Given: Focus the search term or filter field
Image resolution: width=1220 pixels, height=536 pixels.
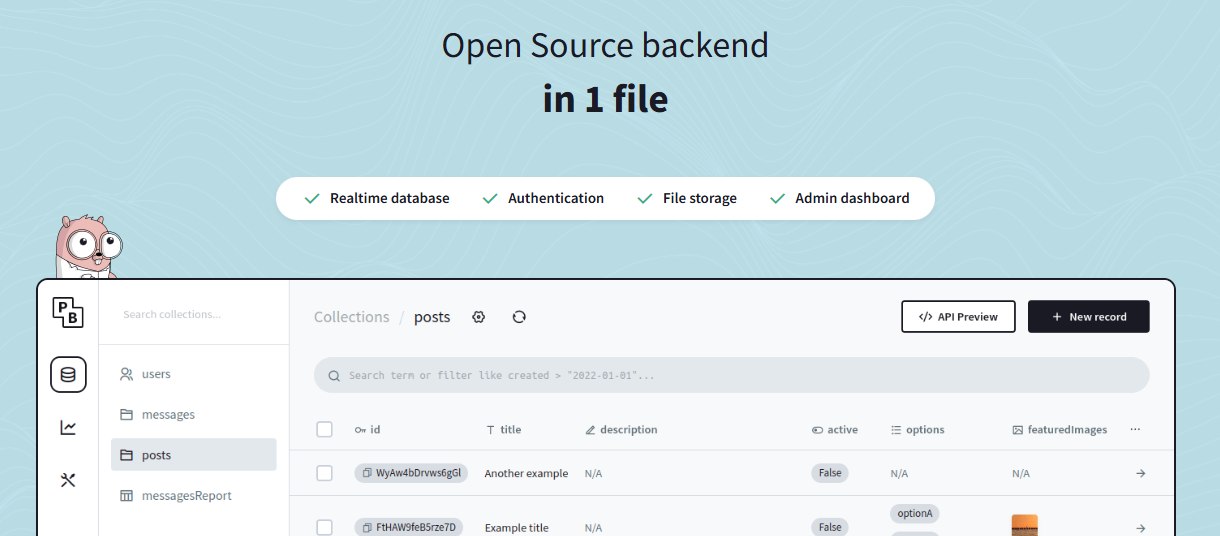Looking at the screenshot, I should click(x=732, y=375).
